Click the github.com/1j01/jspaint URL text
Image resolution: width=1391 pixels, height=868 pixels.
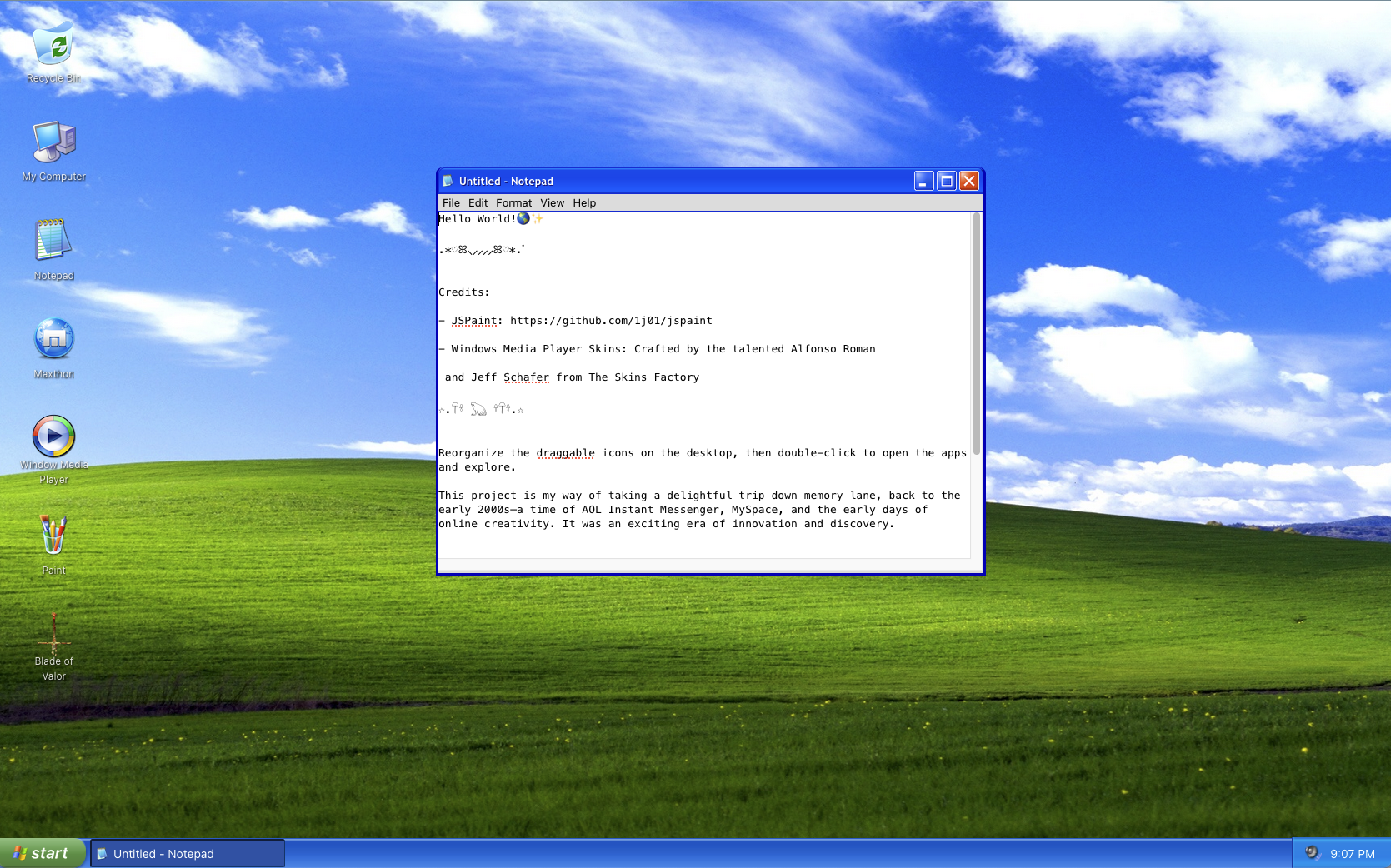(611, 321)
